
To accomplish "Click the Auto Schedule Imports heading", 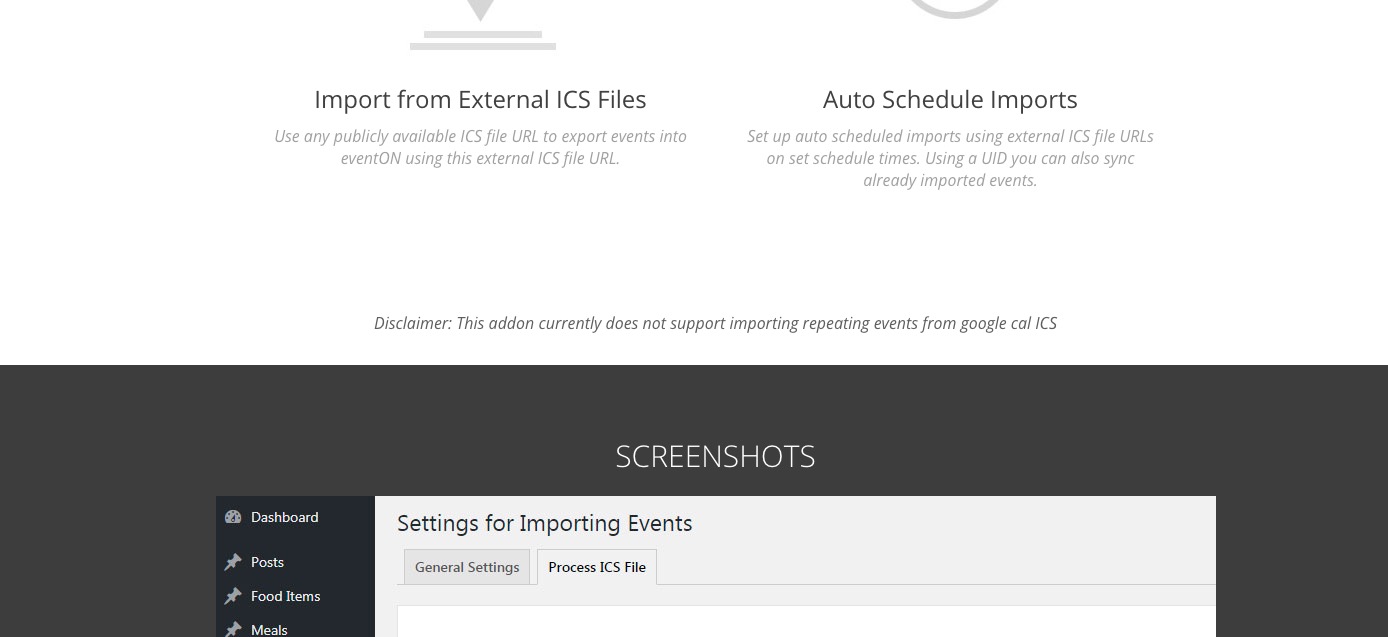I will tap(950, 100).
